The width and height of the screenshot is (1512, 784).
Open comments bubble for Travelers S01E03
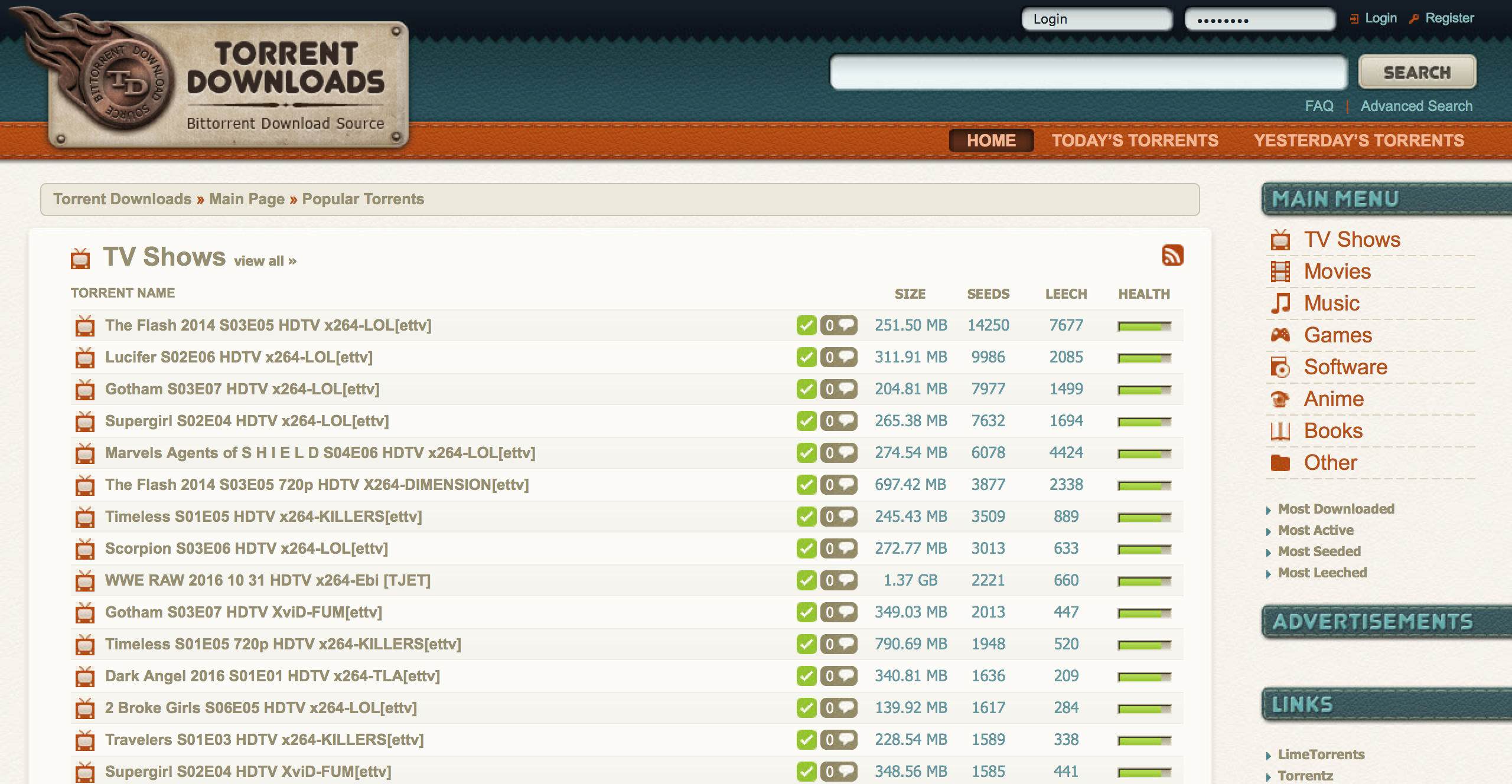pos(839,740)
